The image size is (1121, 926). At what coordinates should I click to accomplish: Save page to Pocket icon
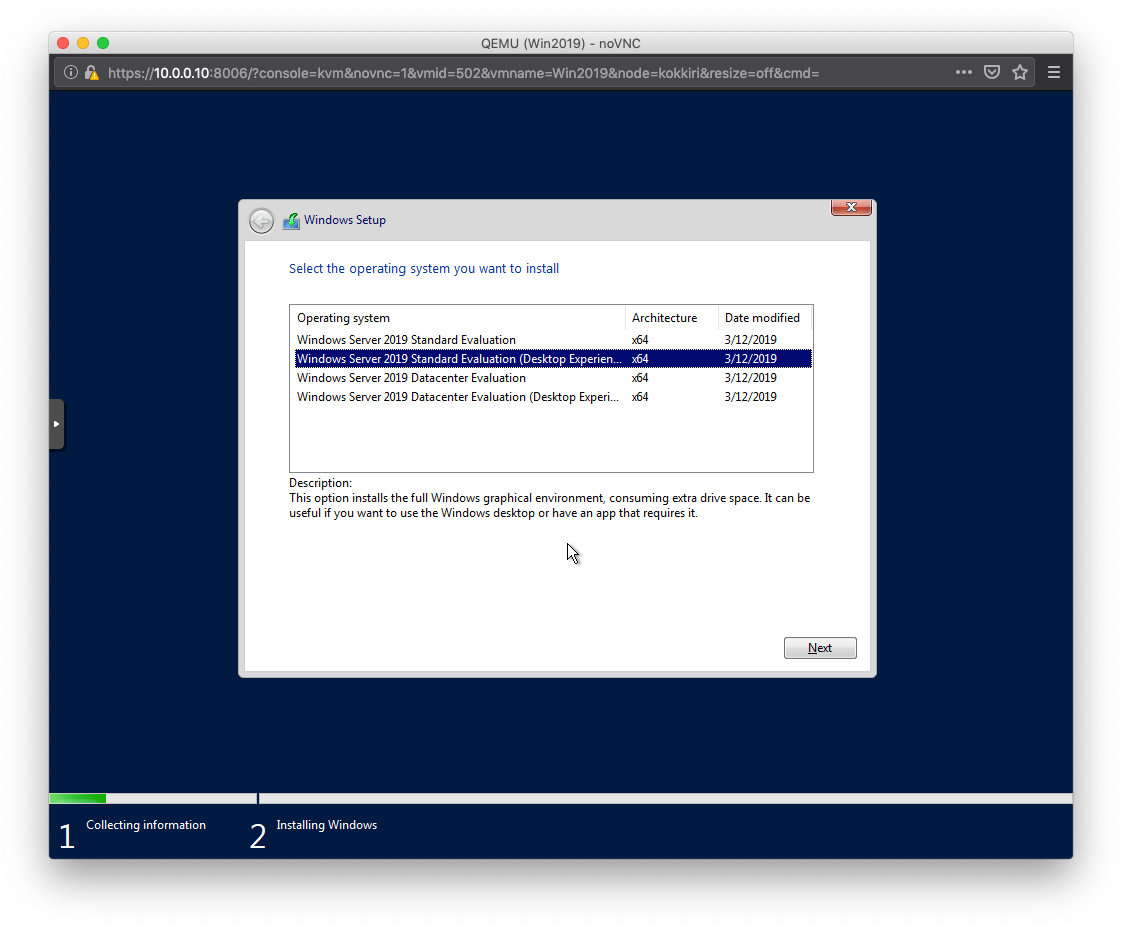pyautogui.click(x=992, y=72)
